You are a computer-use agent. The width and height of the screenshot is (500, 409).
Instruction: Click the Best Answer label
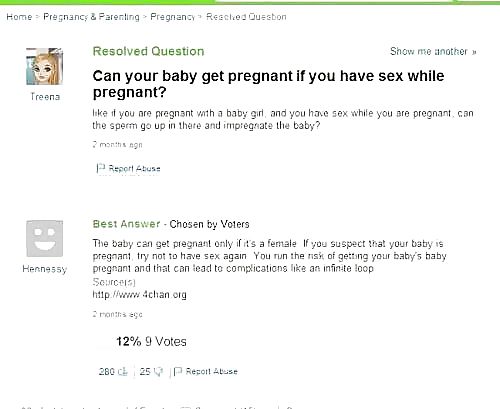(126, 224)
